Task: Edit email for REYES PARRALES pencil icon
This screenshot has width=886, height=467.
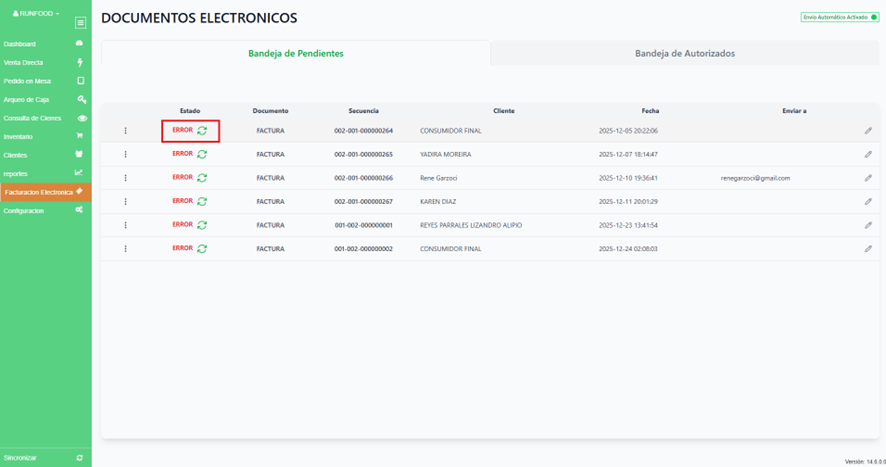Action: 868,225
